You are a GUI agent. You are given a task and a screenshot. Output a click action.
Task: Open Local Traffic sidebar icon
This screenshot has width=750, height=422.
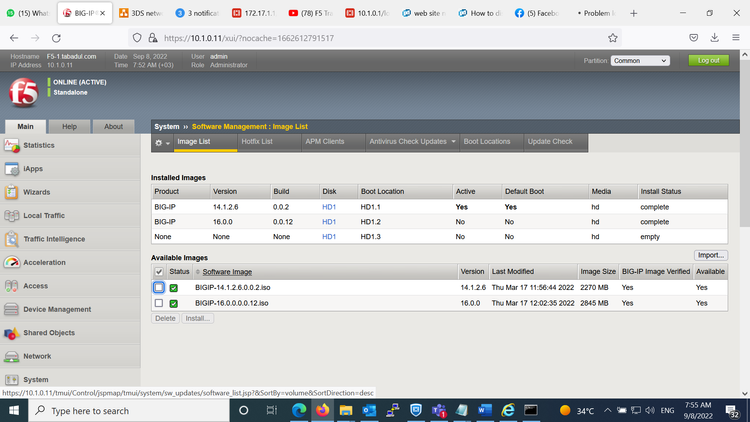click(x=11, y=216)
